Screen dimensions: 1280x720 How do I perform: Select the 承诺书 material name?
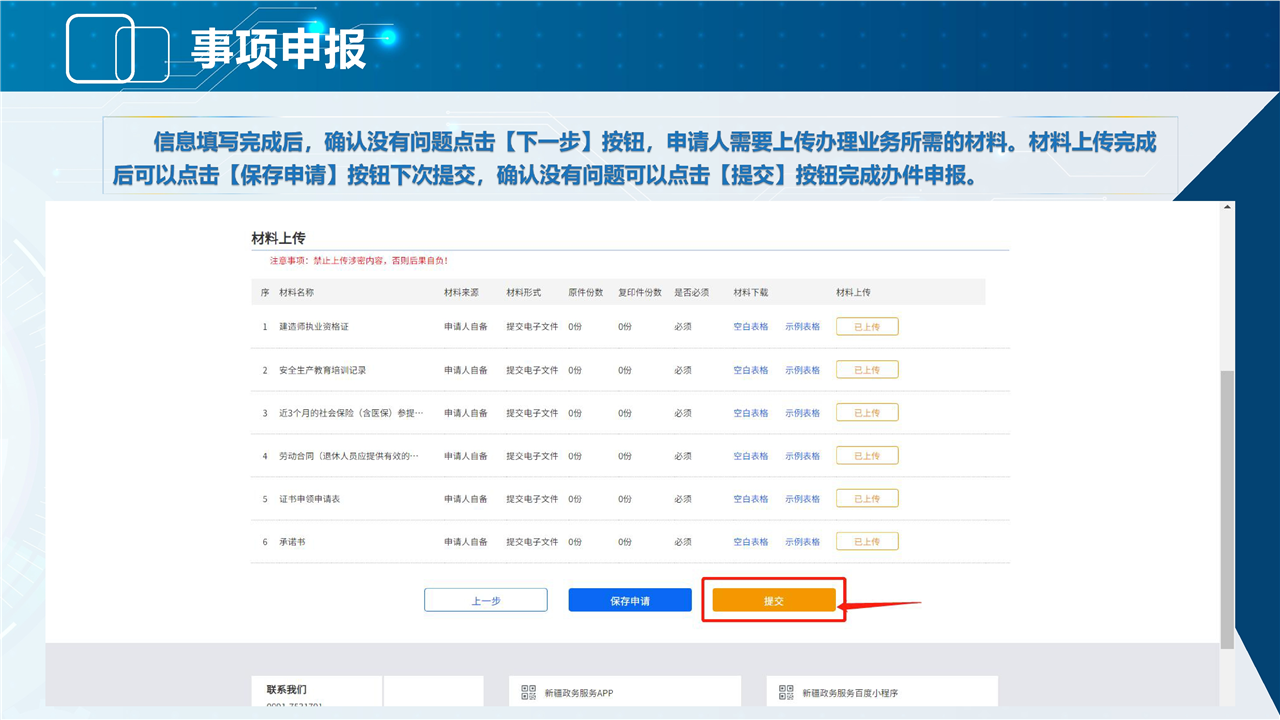point(292,542)
